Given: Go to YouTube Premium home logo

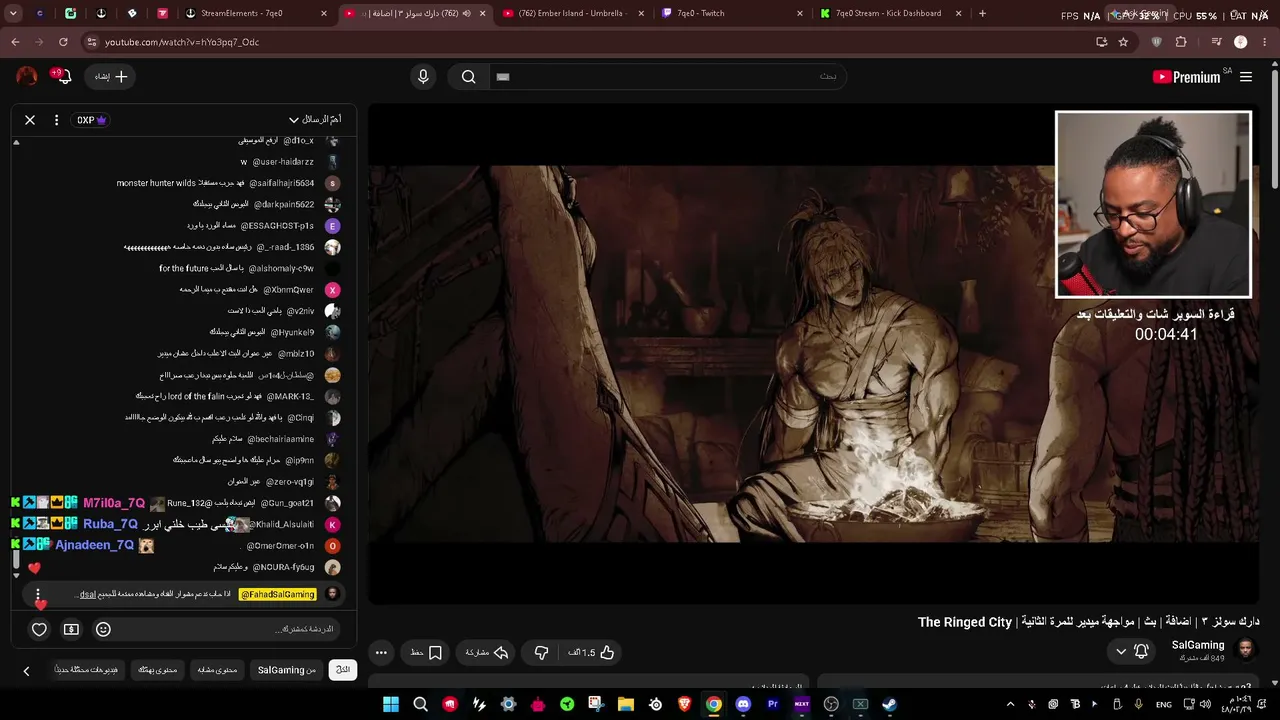Looking at the screenshot, I should (x=1186, y=77).
